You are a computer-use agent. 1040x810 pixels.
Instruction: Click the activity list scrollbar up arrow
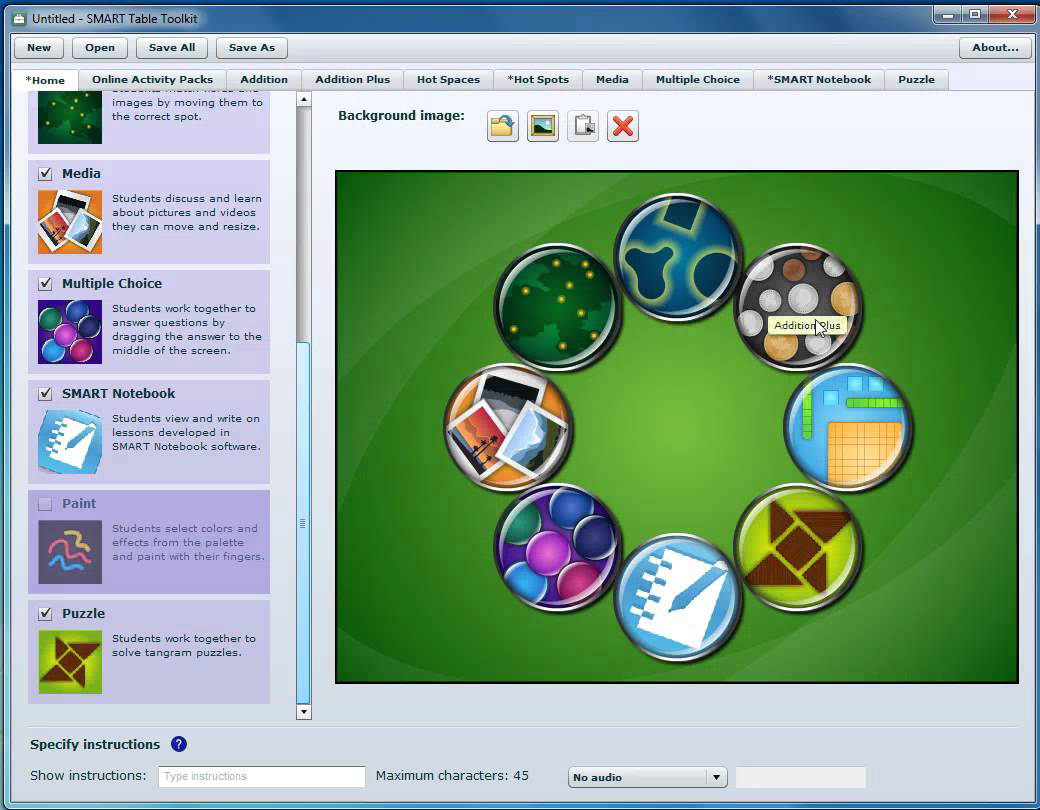[x=304, y=100]
